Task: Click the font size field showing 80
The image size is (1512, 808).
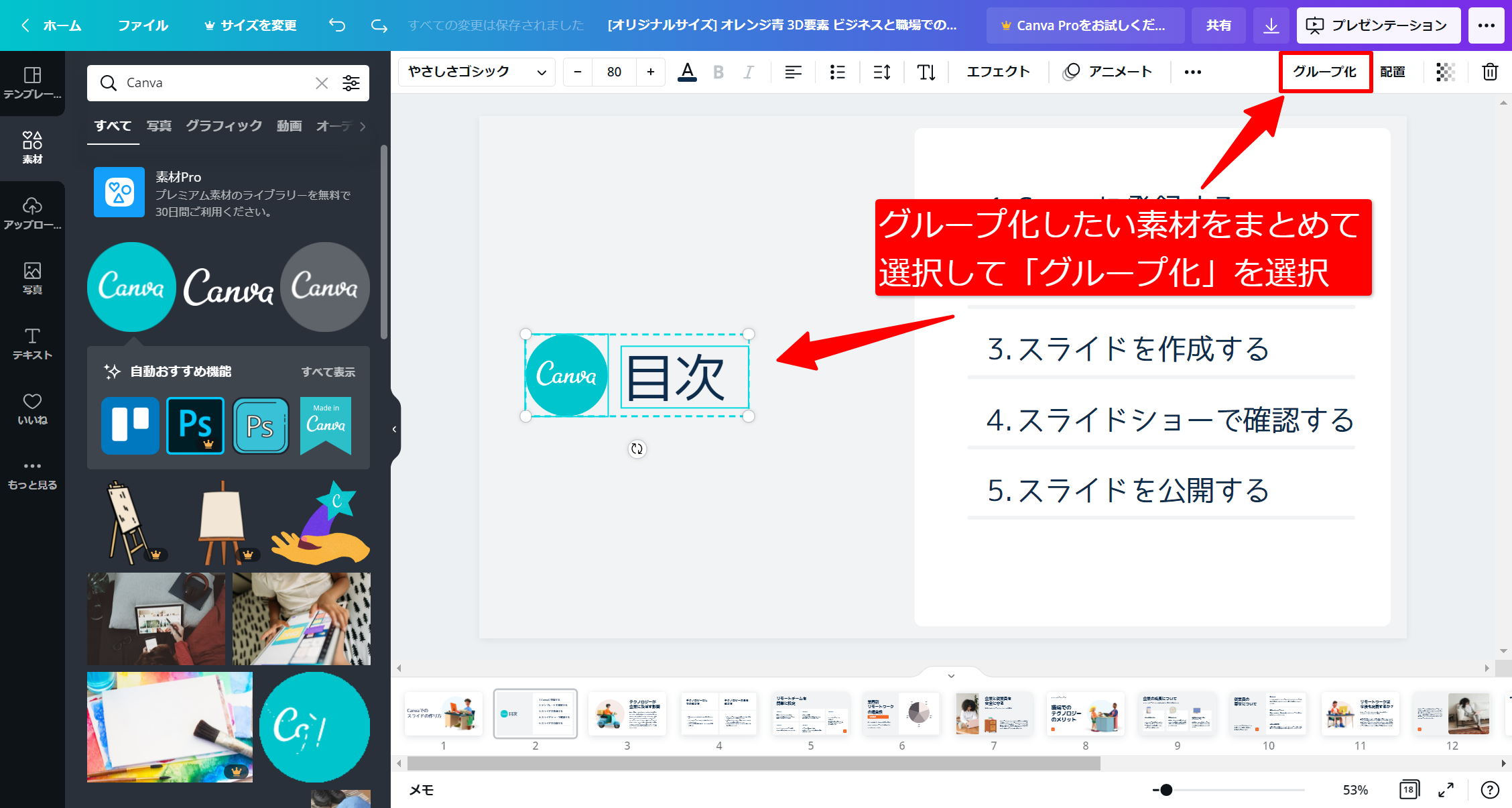Action: tap(614, 72)
